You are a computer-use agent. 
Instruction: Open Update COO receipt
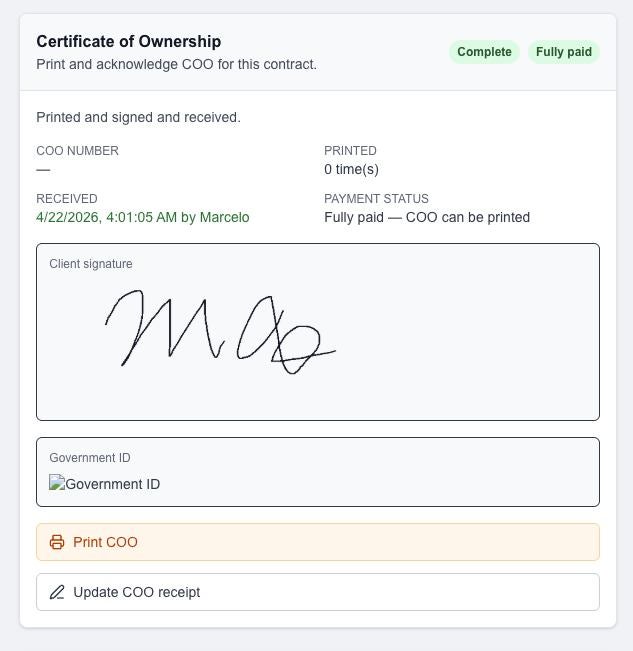[318, 592]
